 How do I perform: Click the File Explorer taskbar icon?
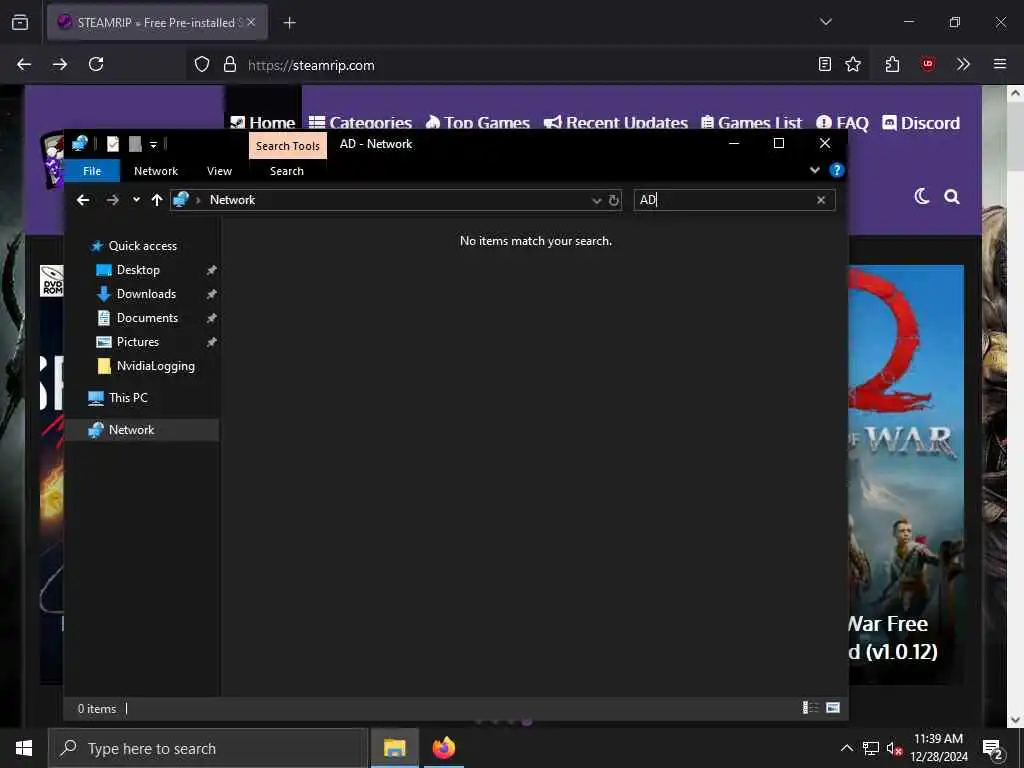394,748
